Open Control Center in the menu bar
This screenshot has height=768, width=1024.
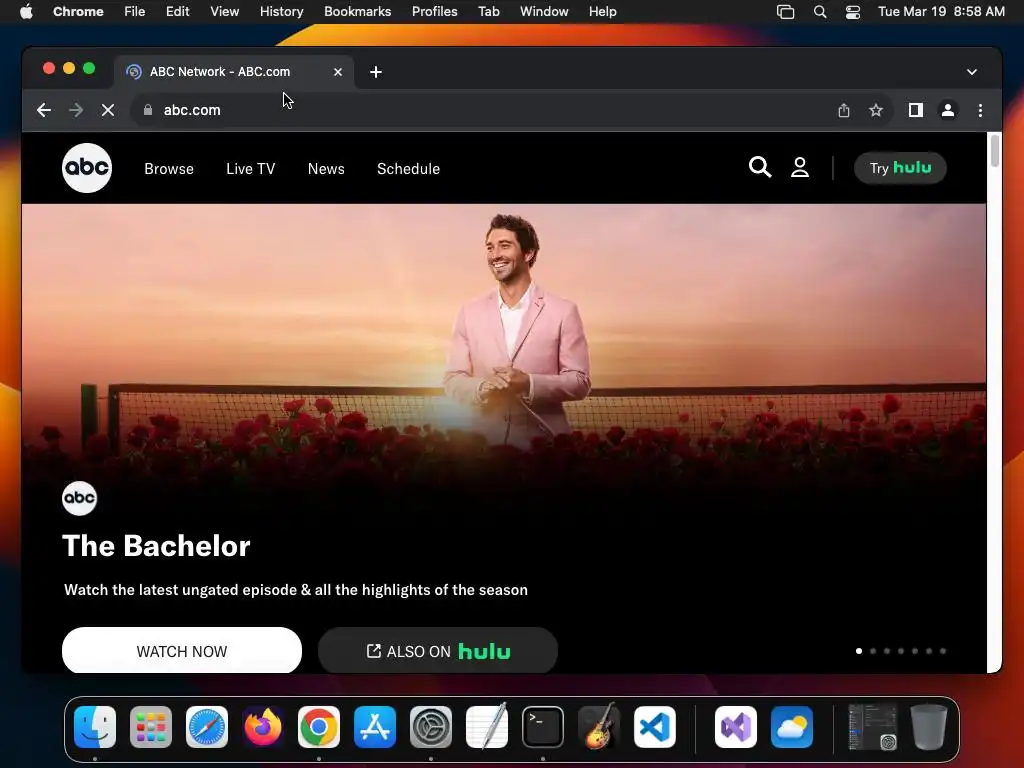coord(852,11)
